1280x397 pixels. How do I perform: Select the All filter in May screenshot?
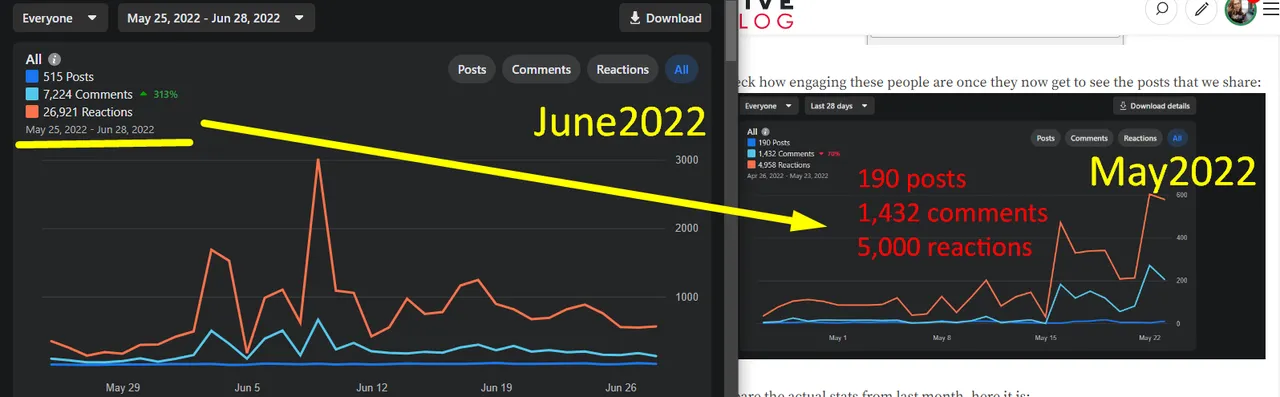point(1176,138)
